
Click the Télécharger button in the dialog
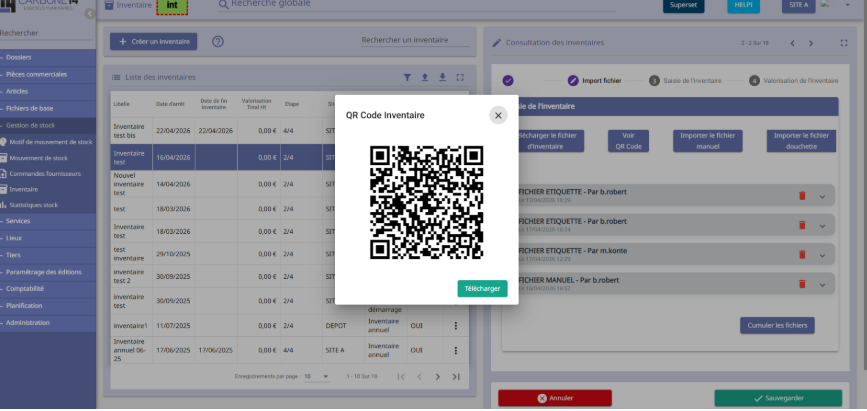click(482, 289)
